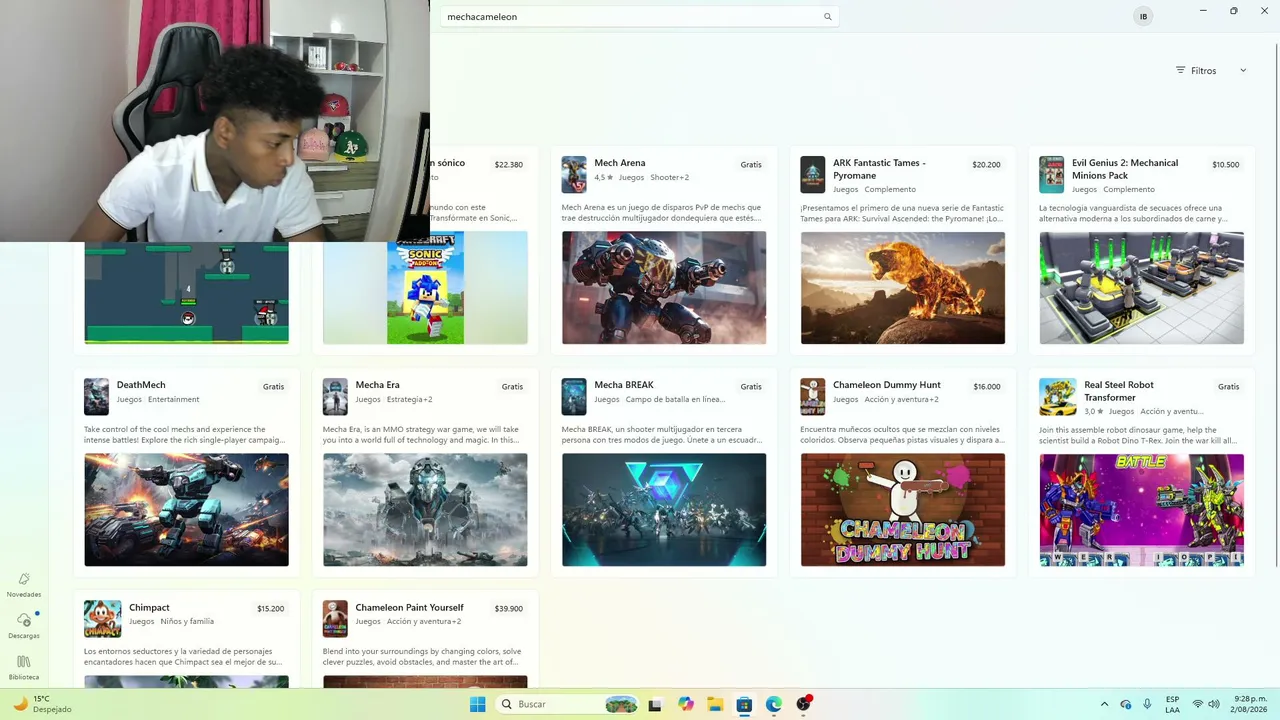Click the $16.000 price for Chameleon Dummy Hunt
The image size is (1280, 720).
pyautogui.click(x=986, y=386)
